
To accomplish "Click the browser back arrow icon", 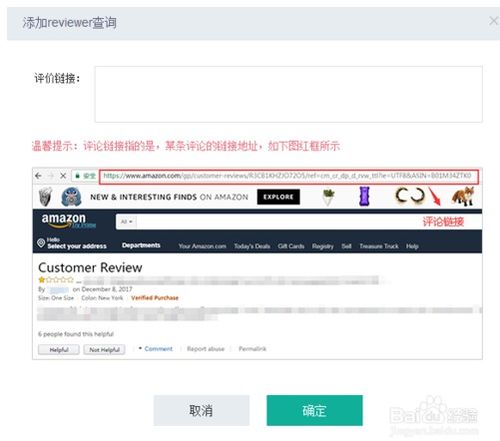I will tap(38, 176).
